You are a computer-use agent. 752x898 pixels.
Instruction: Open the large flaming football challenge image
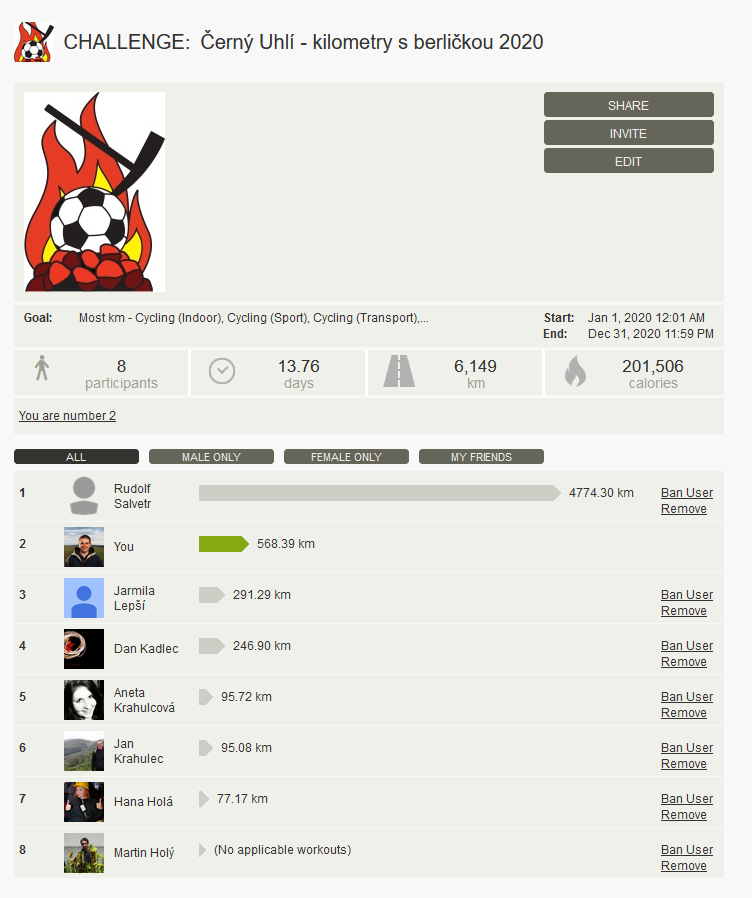(95, 192)
